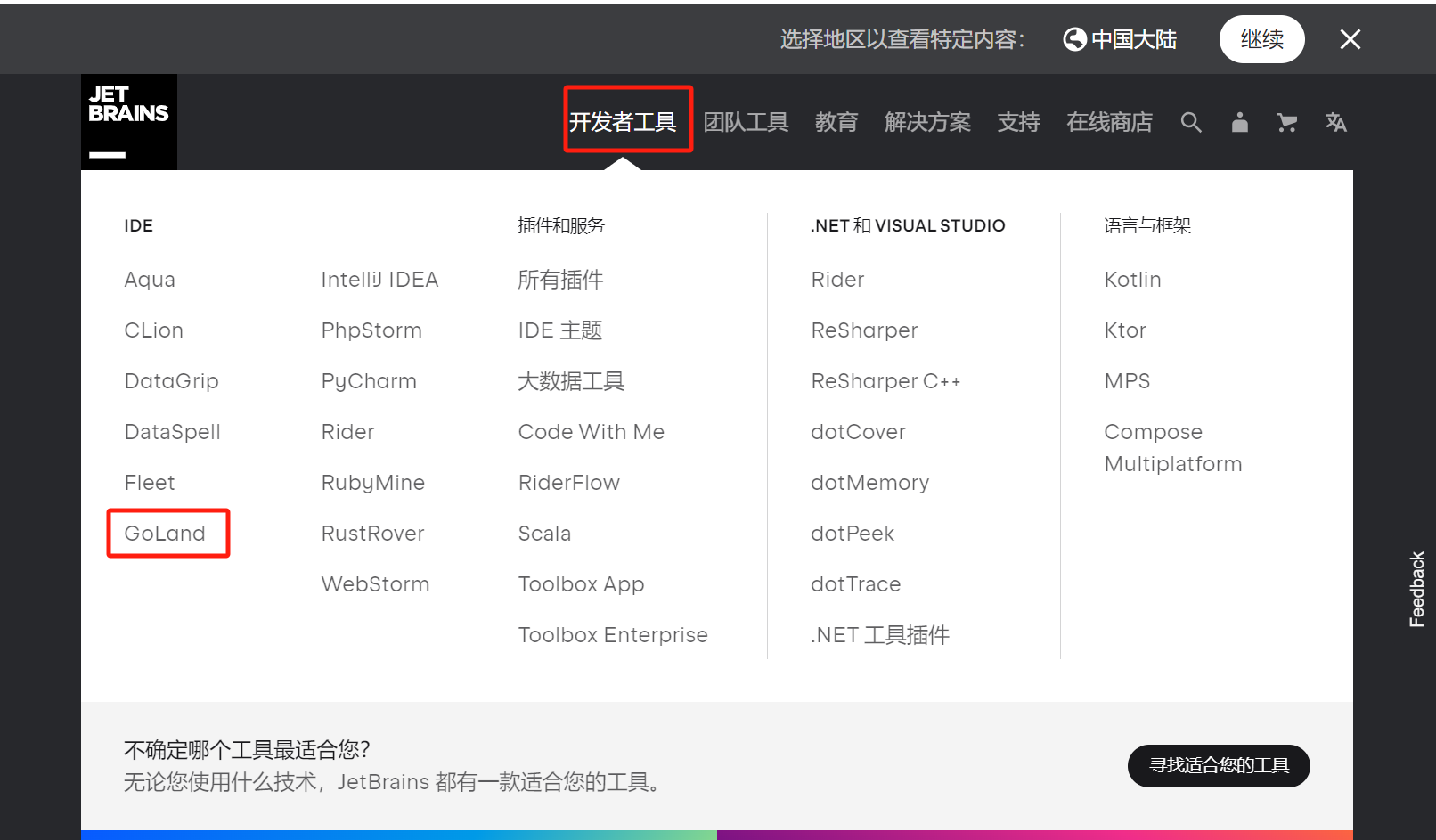The height and width of the screenshot is (840, 1436).
Task: Open the language translation icon
Action: pos(1335,122)
